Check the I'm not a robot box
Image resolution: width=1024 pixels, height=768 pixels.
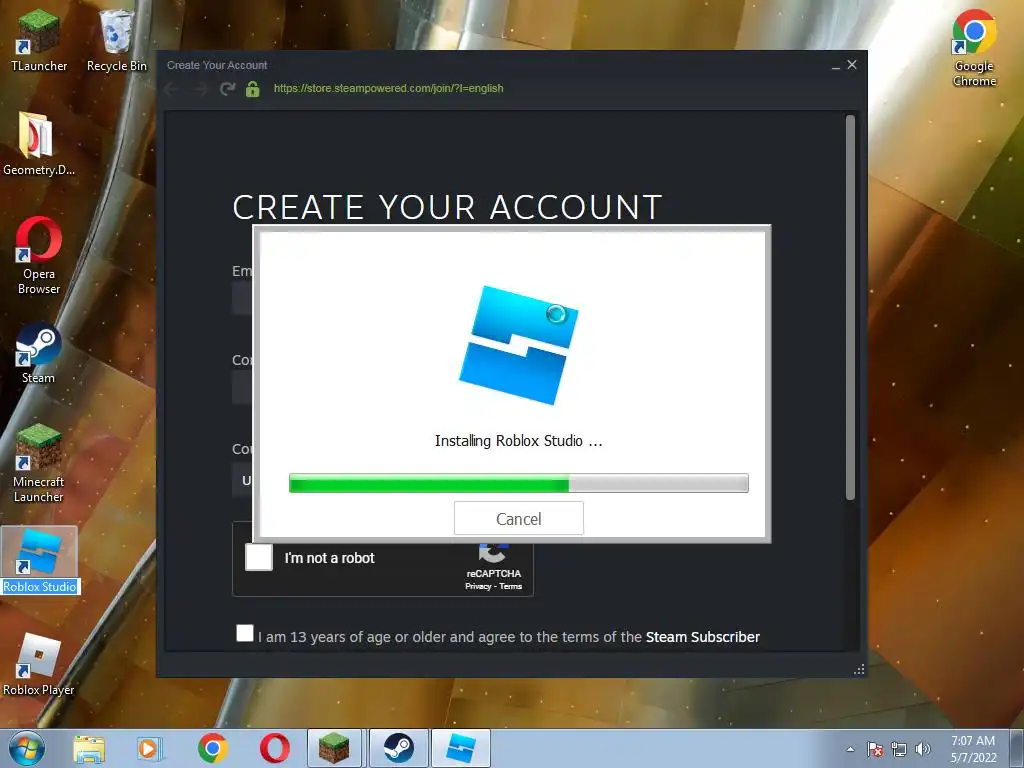click(x=259, y=558)
